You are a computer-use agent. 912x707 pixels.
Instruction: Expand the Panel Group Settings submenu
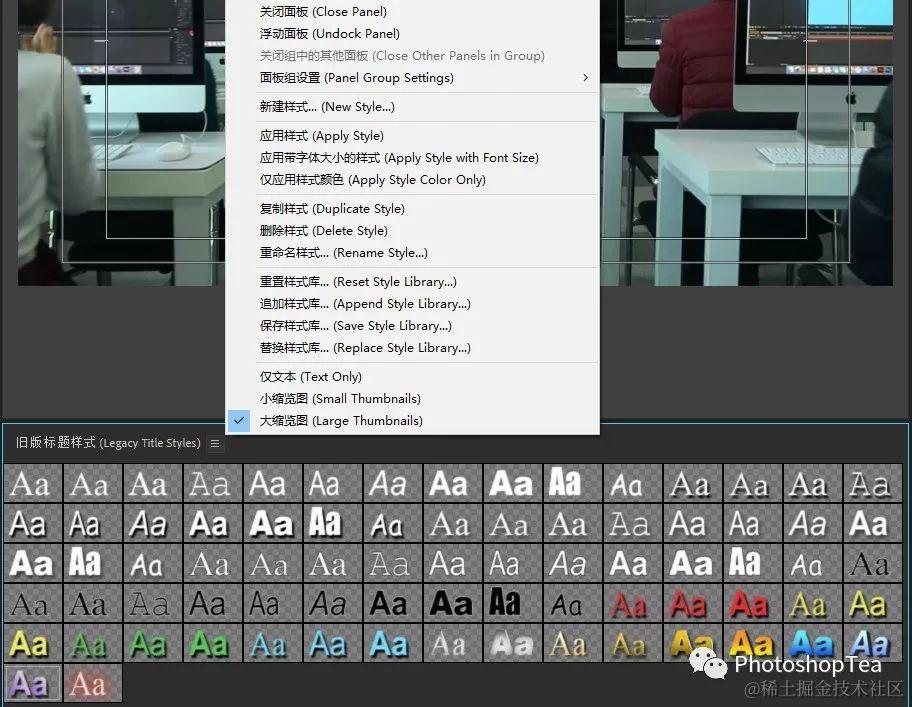412,78
